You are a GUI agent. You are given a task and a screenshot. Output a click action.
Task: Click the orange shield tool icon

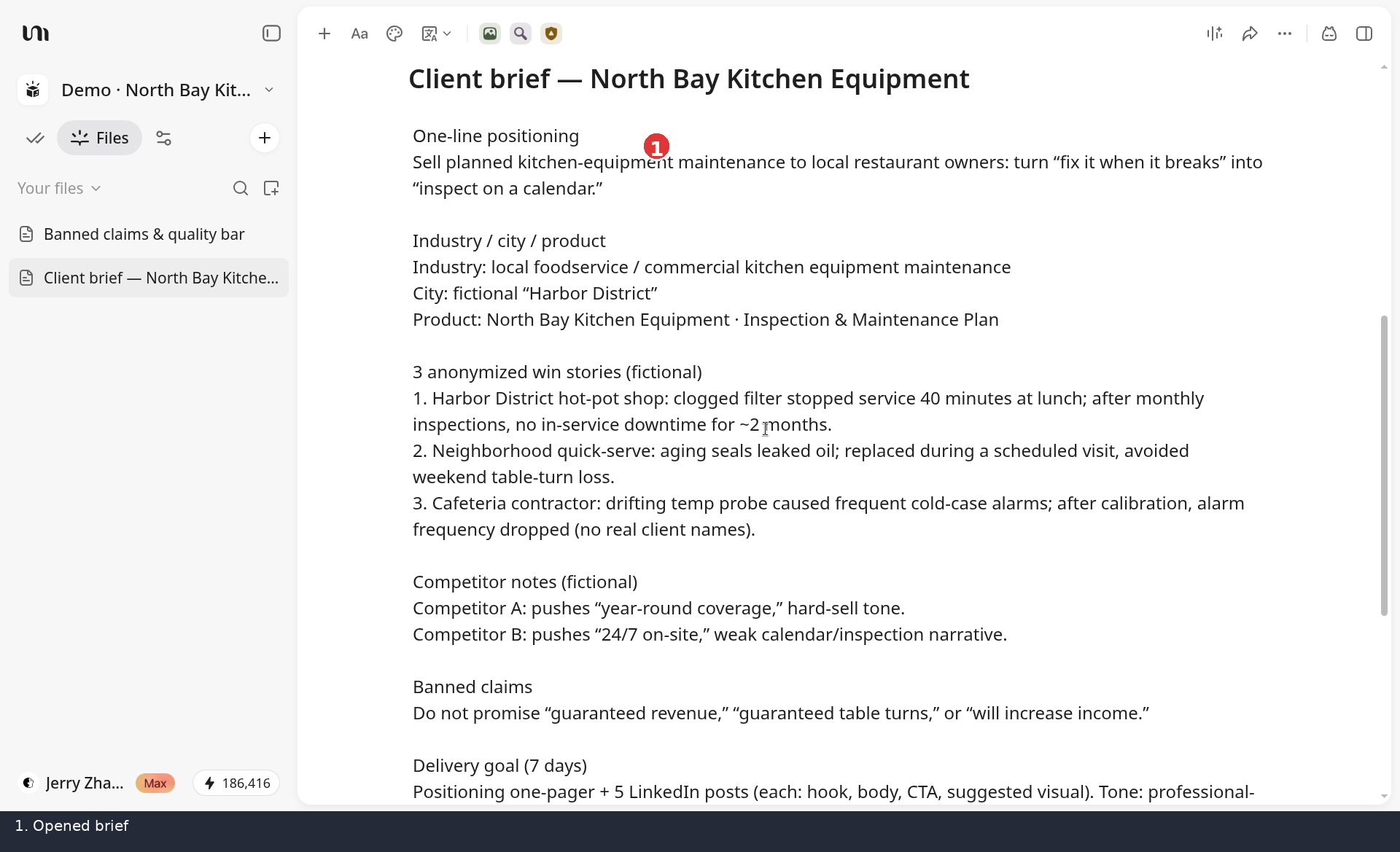[x=551, y=34]
